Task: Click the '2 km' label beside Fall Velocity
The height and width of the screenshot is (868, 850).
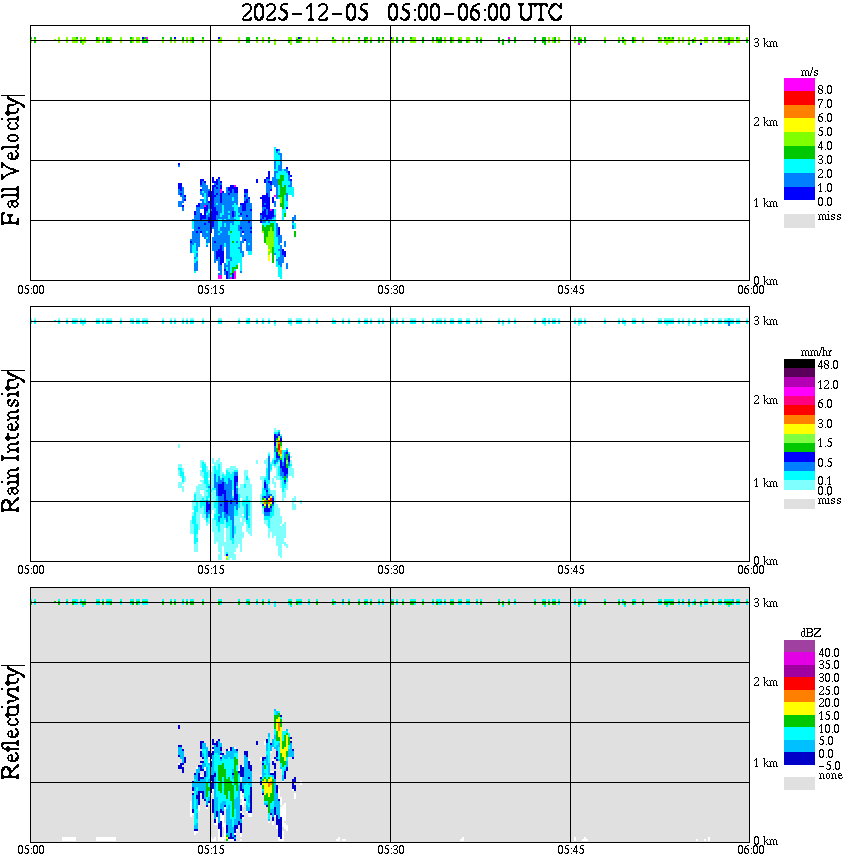Action: (x=766, y=122)
